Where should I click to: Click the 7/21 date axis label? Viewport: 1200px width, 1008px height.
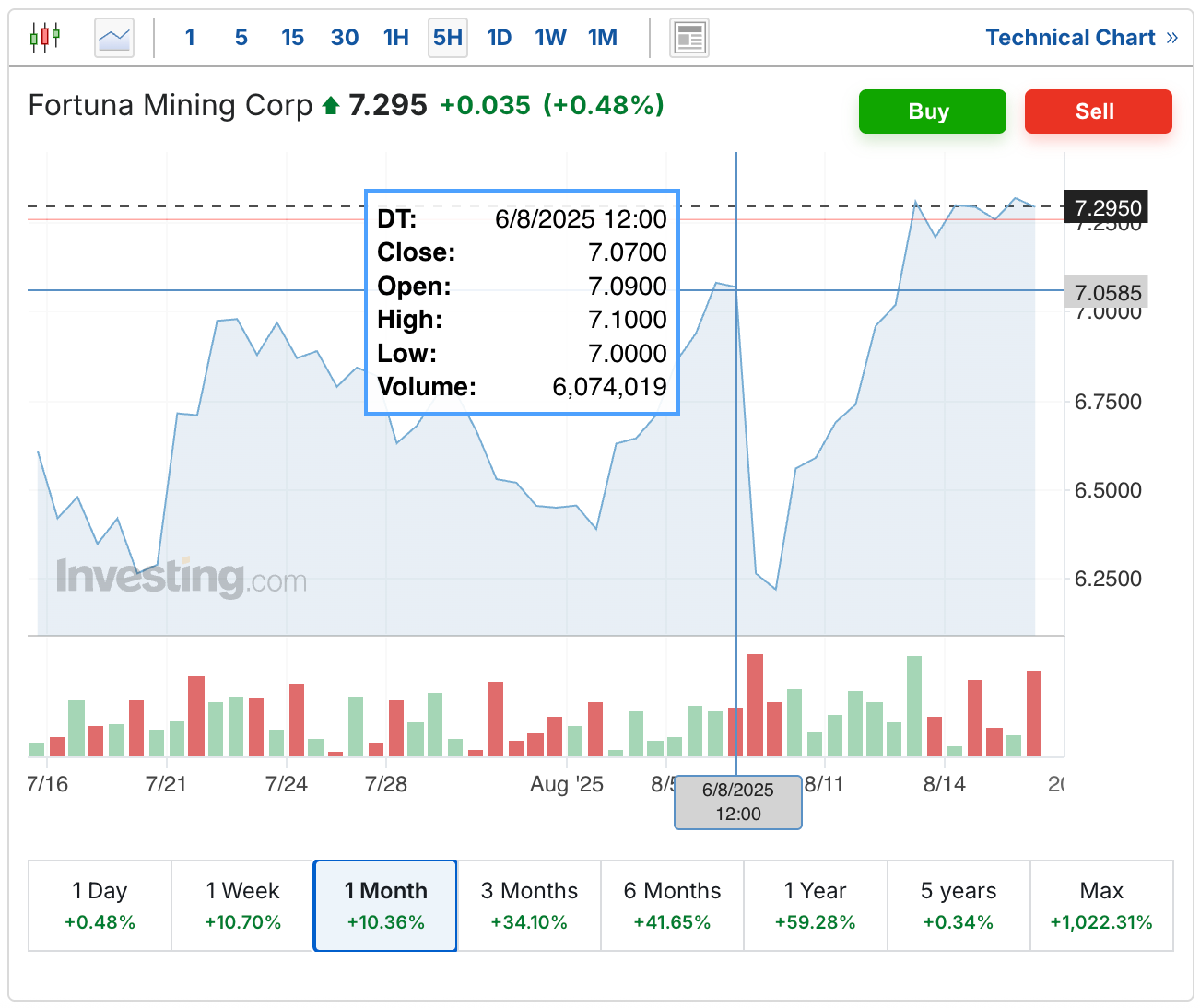coord(167,784)
